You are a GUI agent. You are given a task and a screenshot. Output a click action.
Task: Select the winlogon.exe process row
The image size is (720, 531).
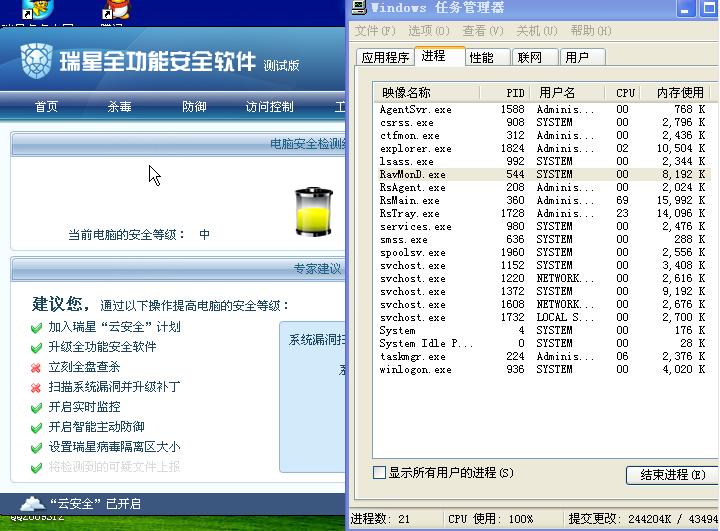(x=542, y=370)
